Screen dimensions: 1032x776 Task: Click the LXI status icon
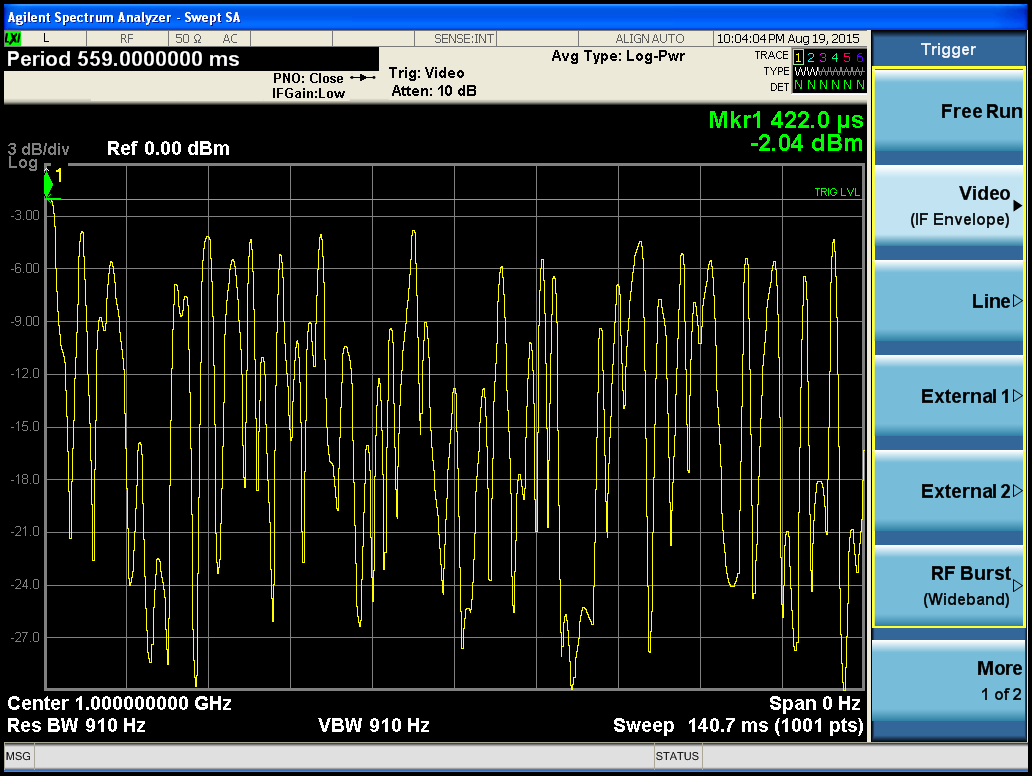coord(13,38)
